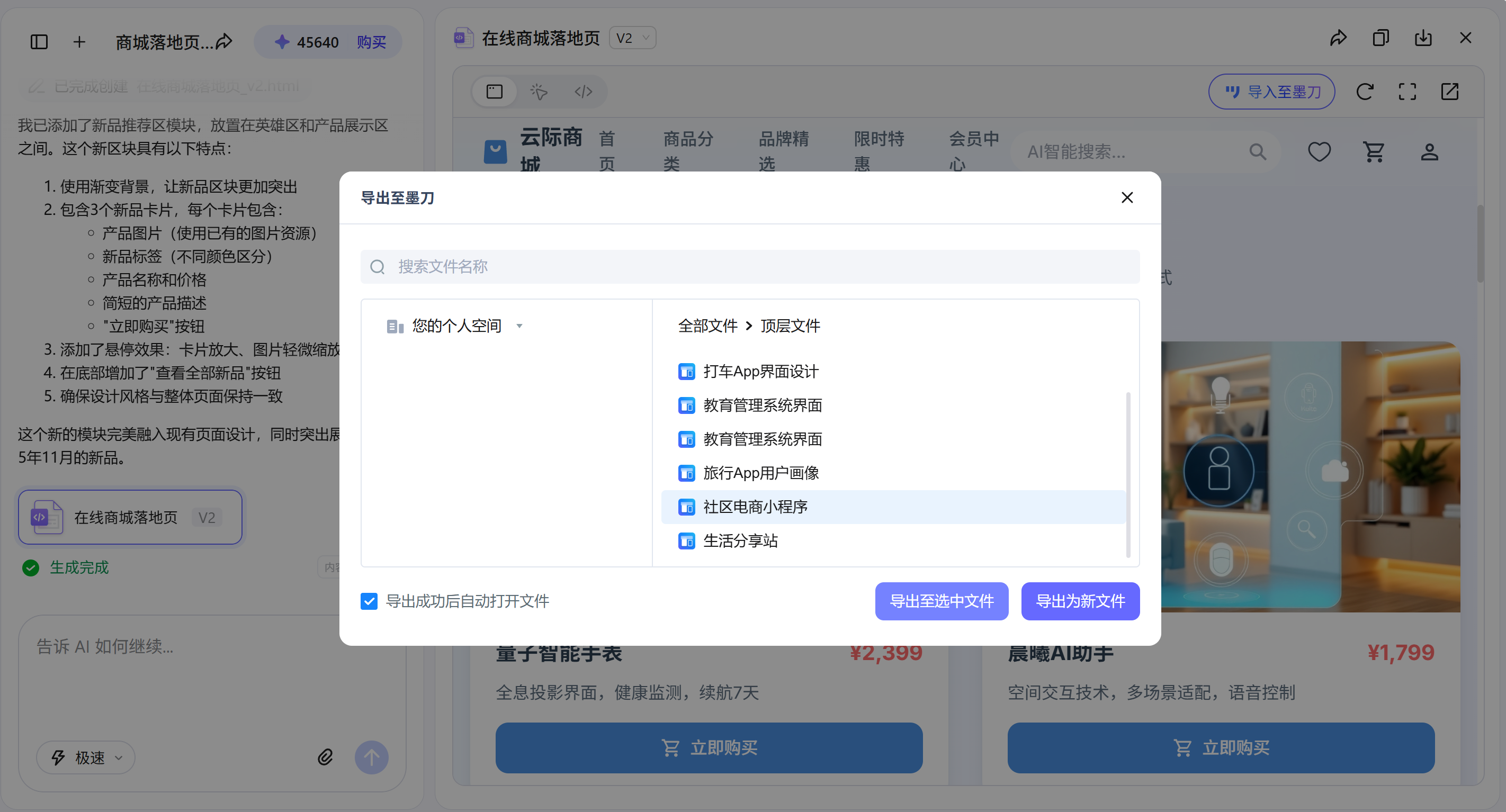Click the send arrow icon in chat box
This screenshot has height=812, width=1506.
(x=372, y=757)
